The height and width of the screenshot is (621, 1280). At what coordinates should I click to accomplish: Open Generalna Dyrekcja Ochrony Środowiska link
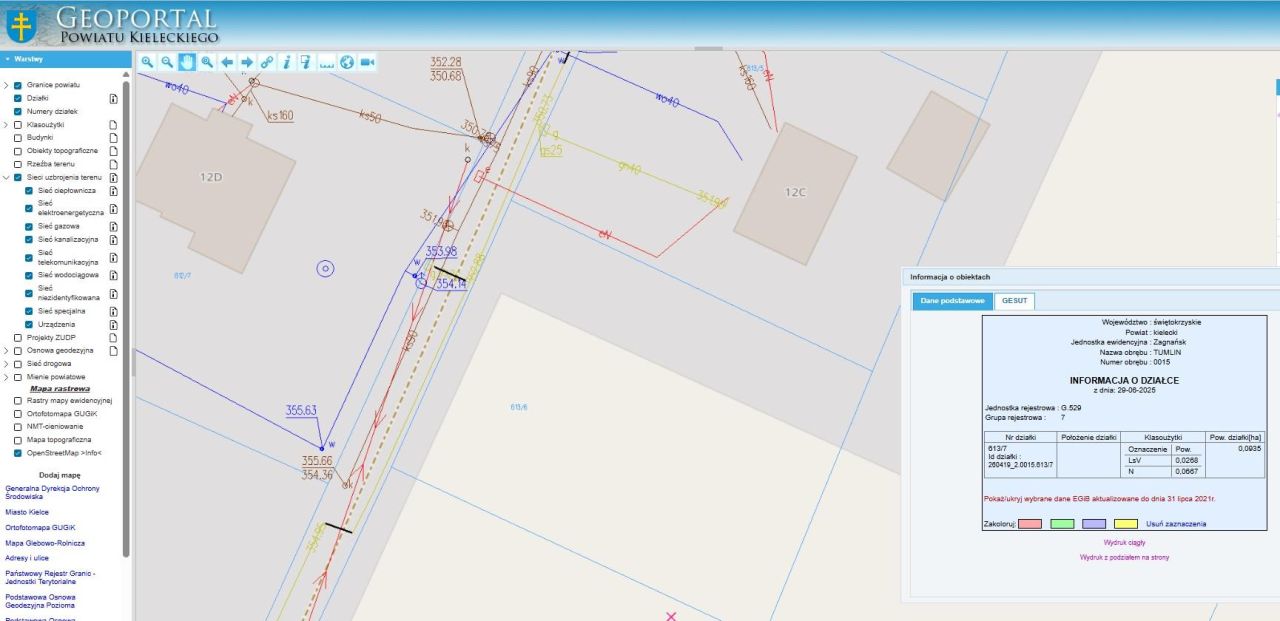tap(52, 492)
